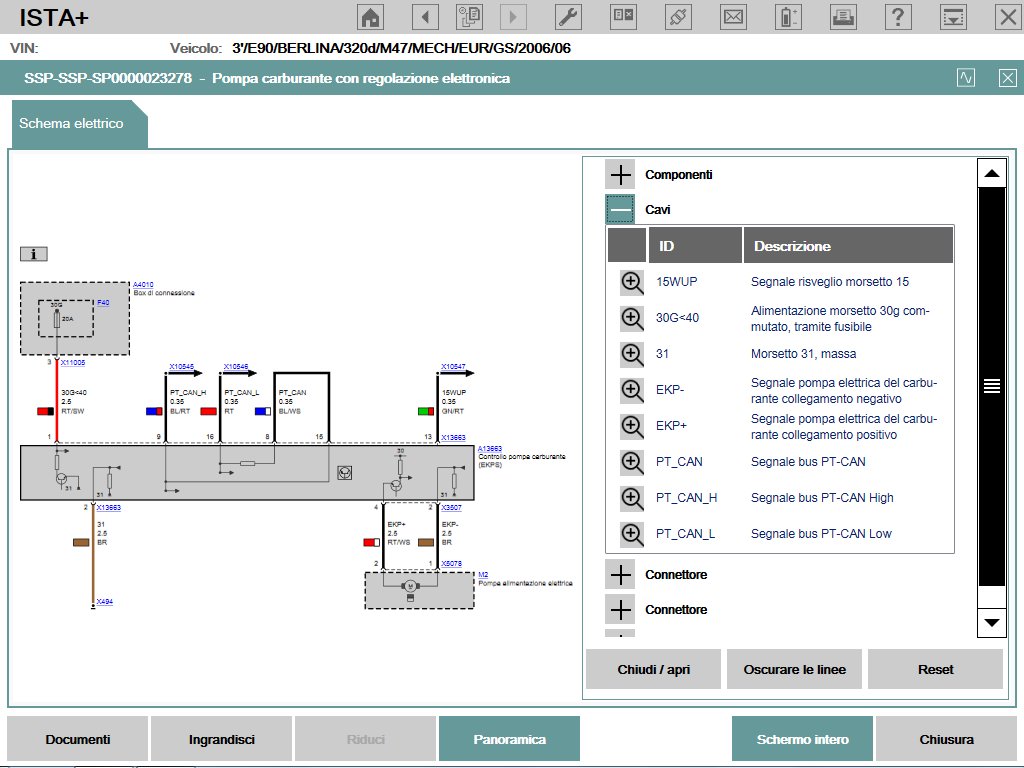Open the wrench service tools icon
1024x768 pixels.
pos(567,16)
